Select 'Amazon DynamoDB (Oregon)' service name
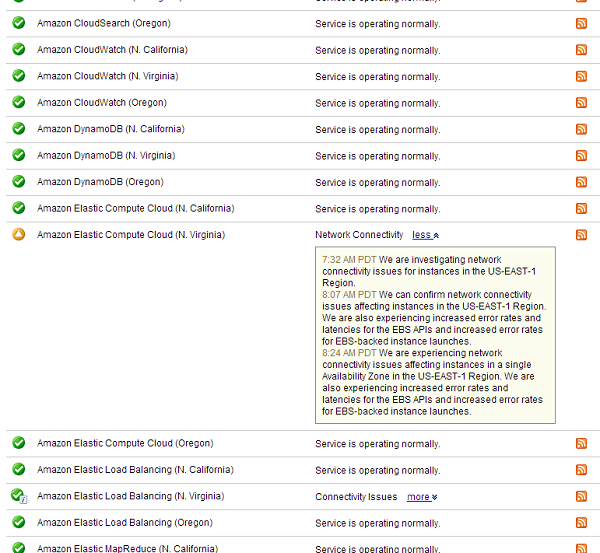This screenshot has height=553, width=600. pyautogui.click(x=100, y=182)
